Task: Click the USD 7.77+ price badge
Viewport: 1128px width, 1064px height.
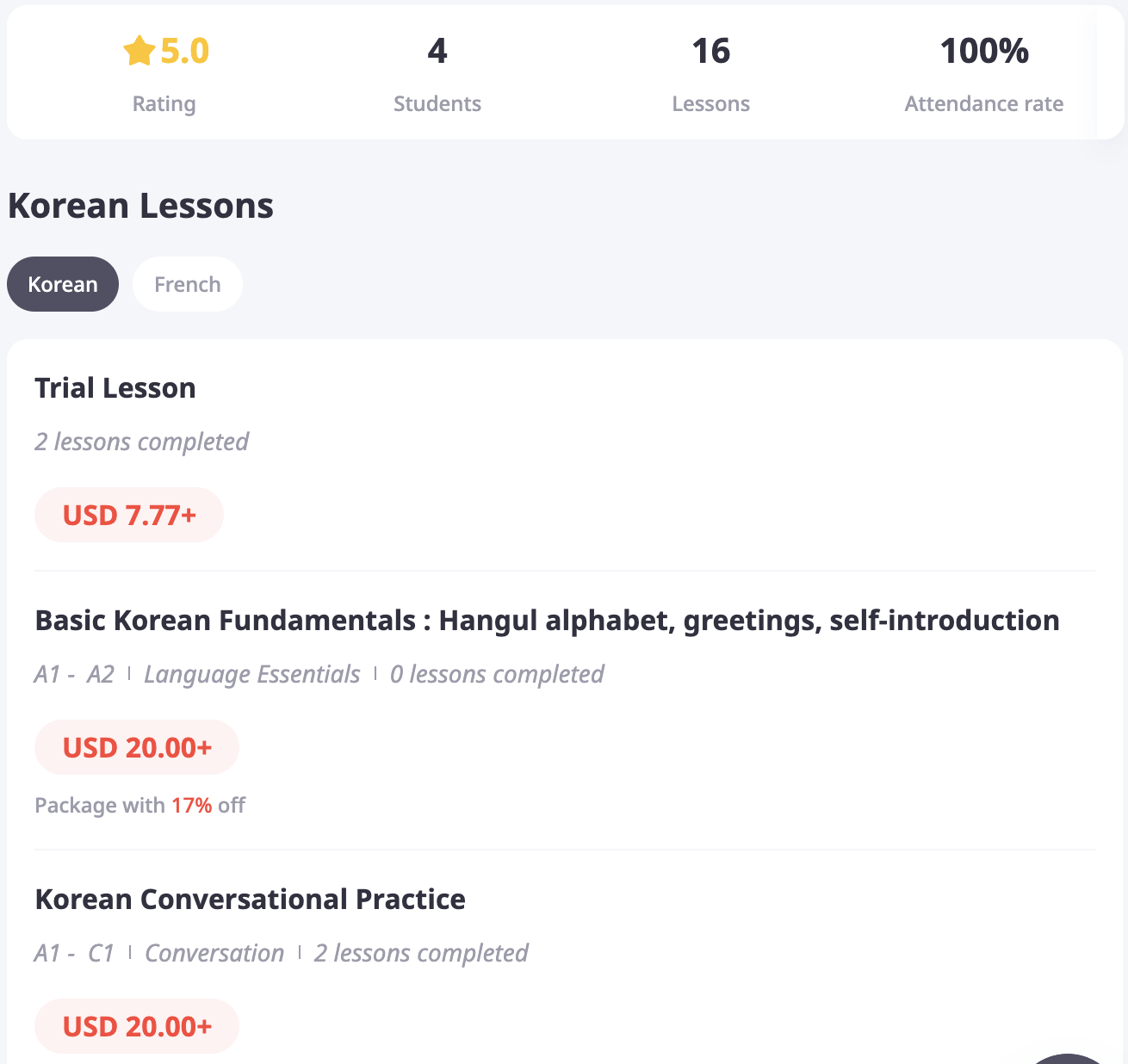Action: pos(129,516)
